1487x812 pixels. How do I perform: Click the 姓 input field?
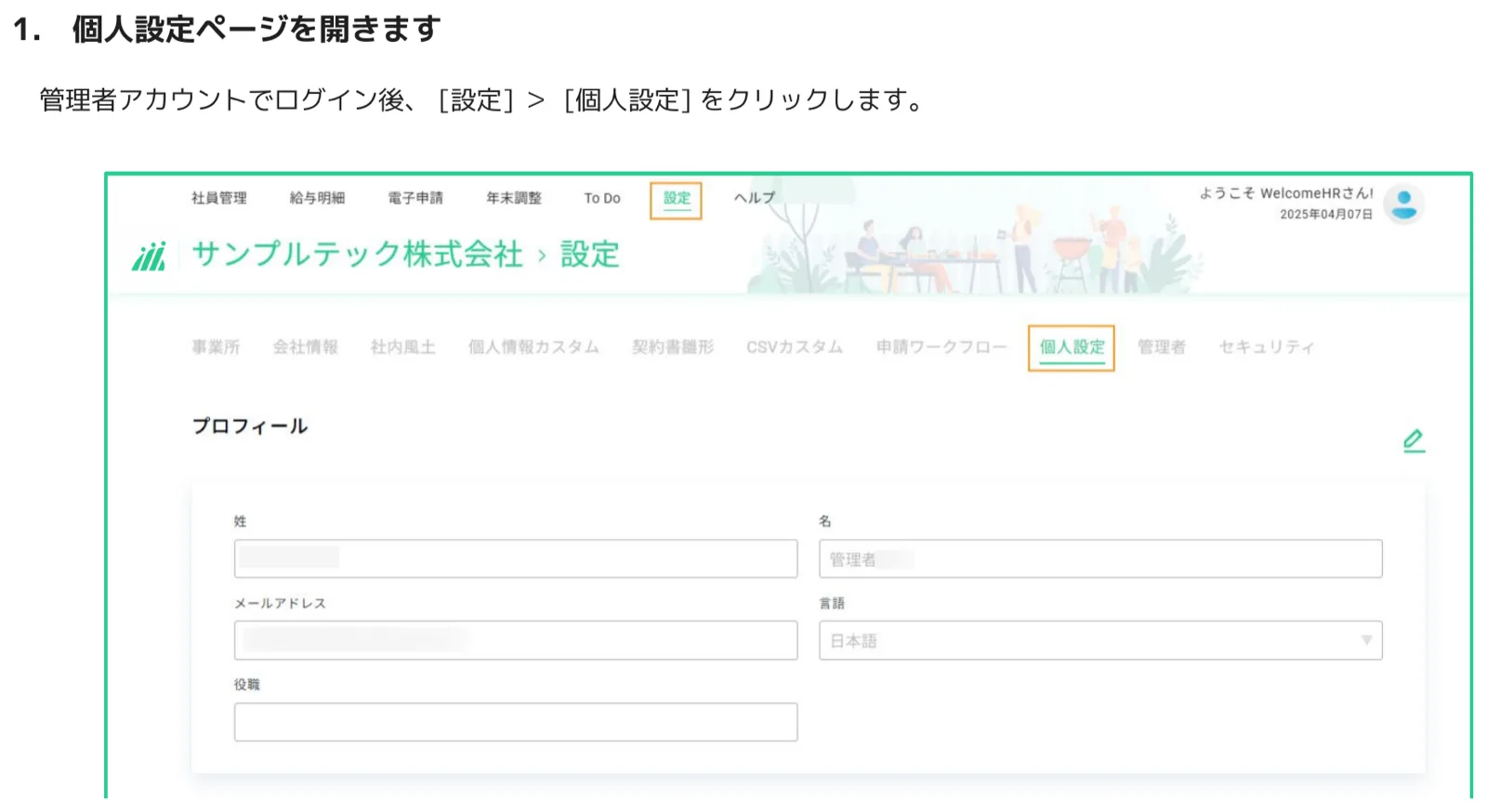tap(516, 558)
